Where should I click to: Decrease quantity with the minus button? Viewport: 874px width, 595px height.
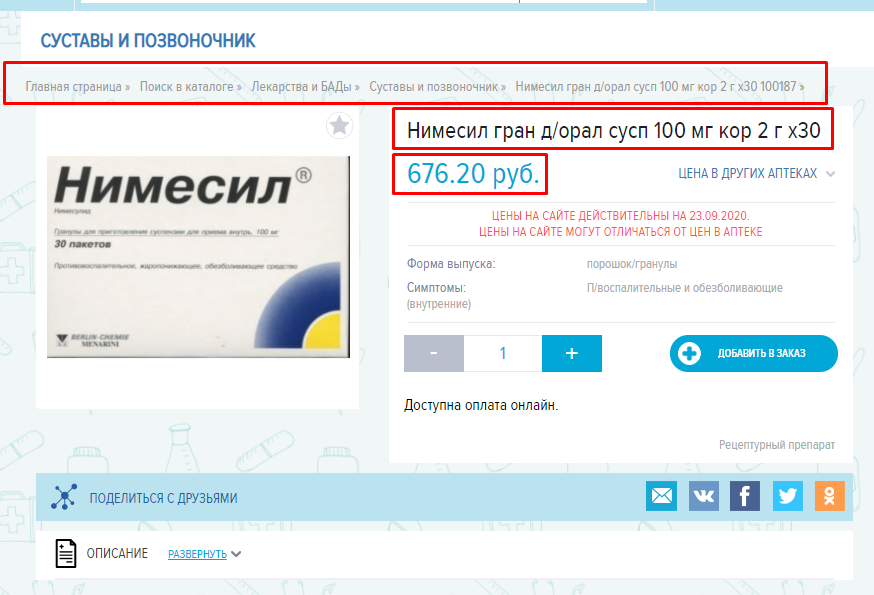pyautogui.click(x=434, y=354)
